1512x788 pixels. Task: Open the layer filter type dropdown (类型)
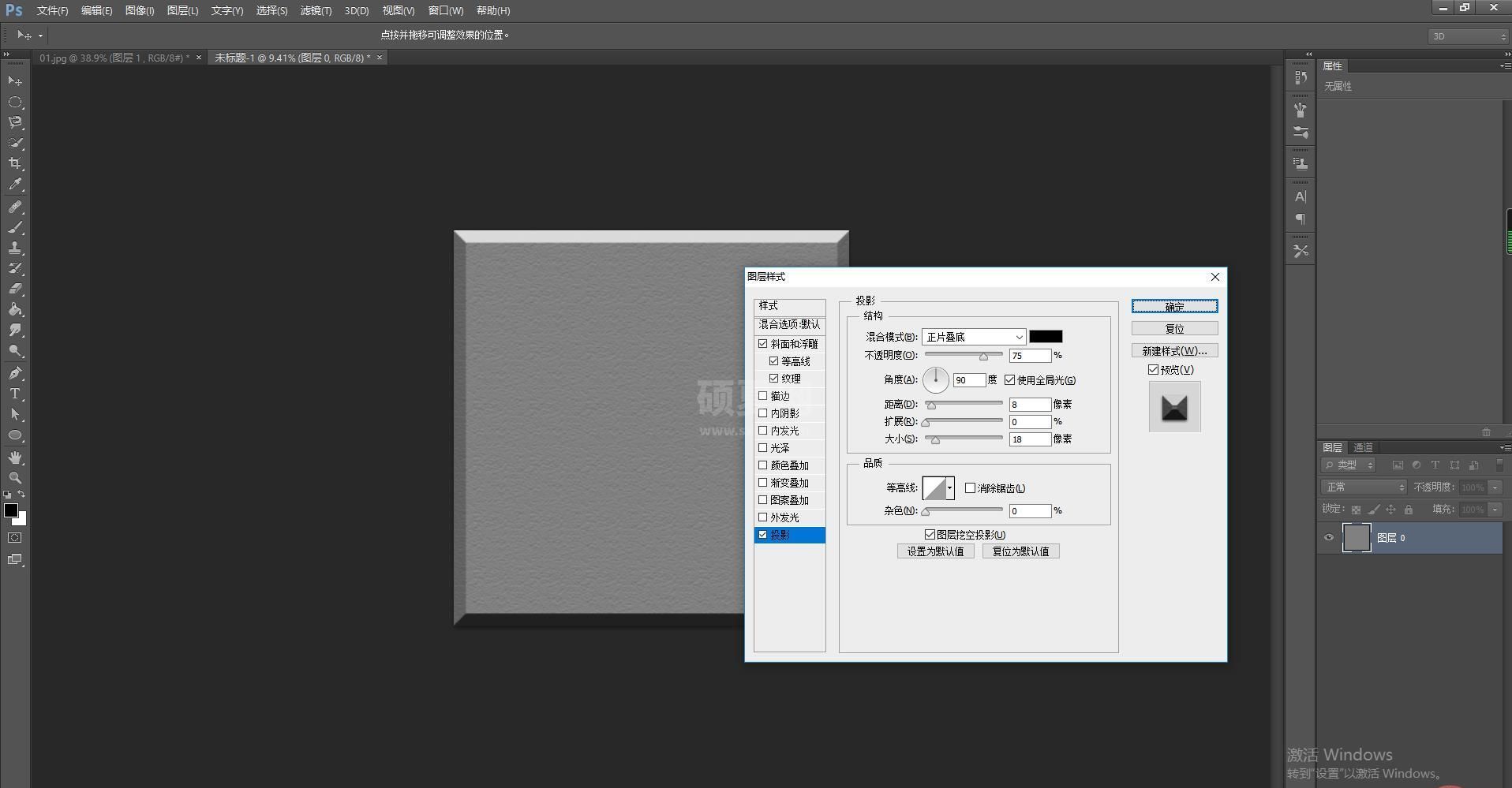1349,465
